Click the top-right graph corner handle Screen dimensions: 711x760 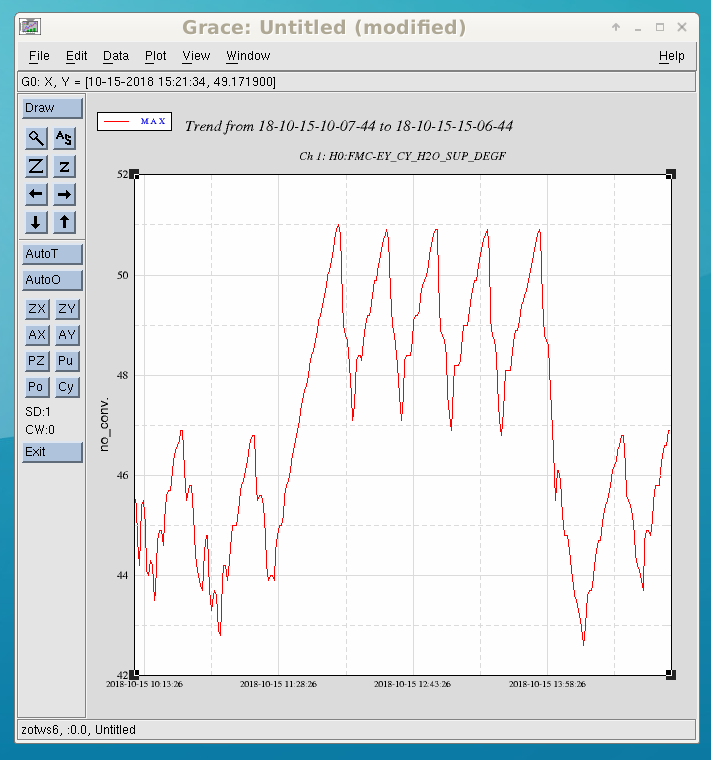tap(671, 174)
